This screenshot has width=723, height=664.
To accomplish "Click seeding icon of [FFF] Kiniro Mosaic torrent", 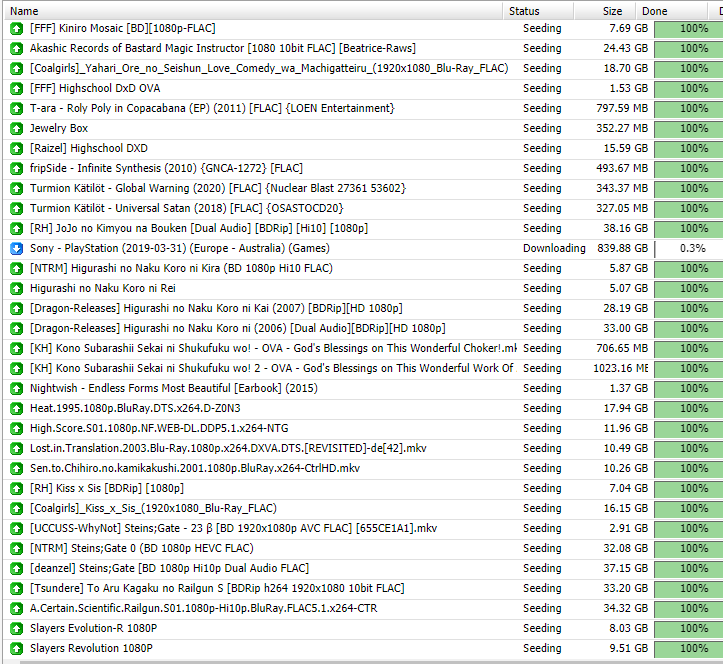I will coord(16,28).
